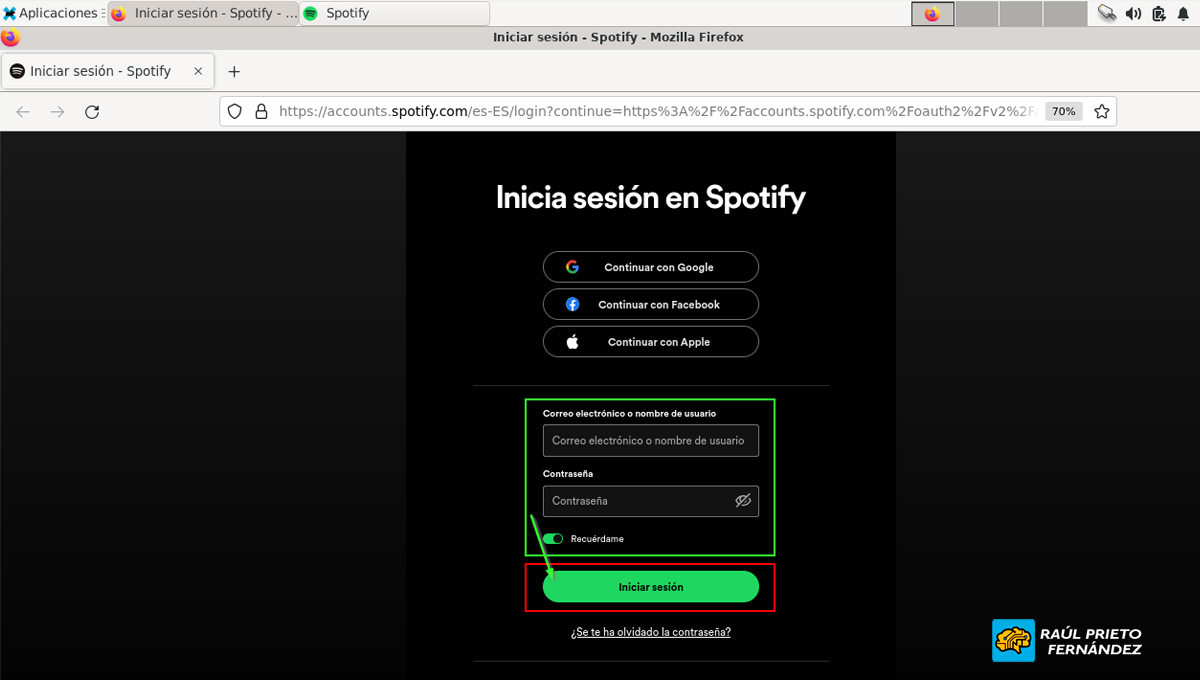Bookmark this page with the star icon
The width and height of the screenshot is (1200, 680).
[1102, 112]
